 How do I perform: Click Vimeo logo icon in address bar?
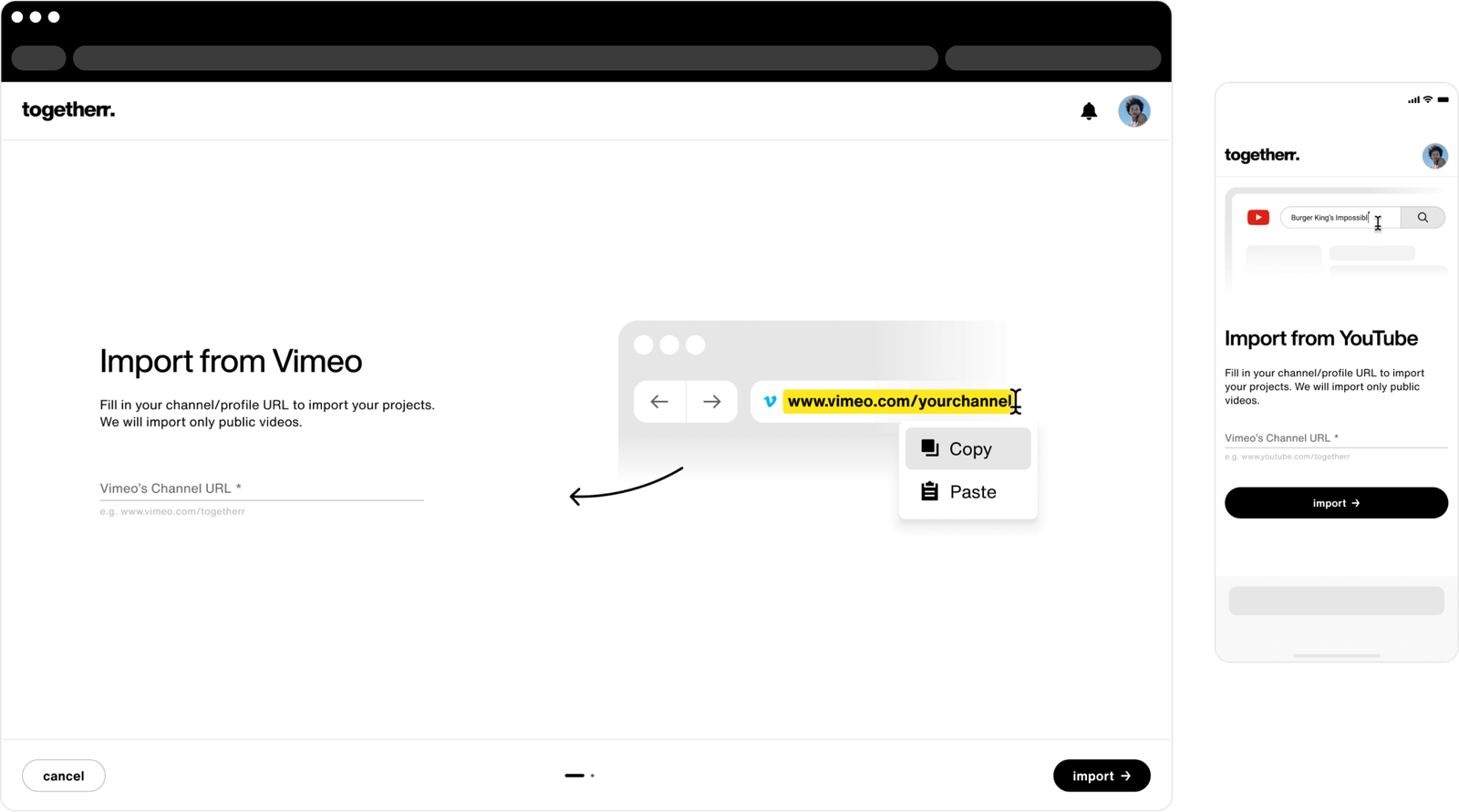point(770,401)
